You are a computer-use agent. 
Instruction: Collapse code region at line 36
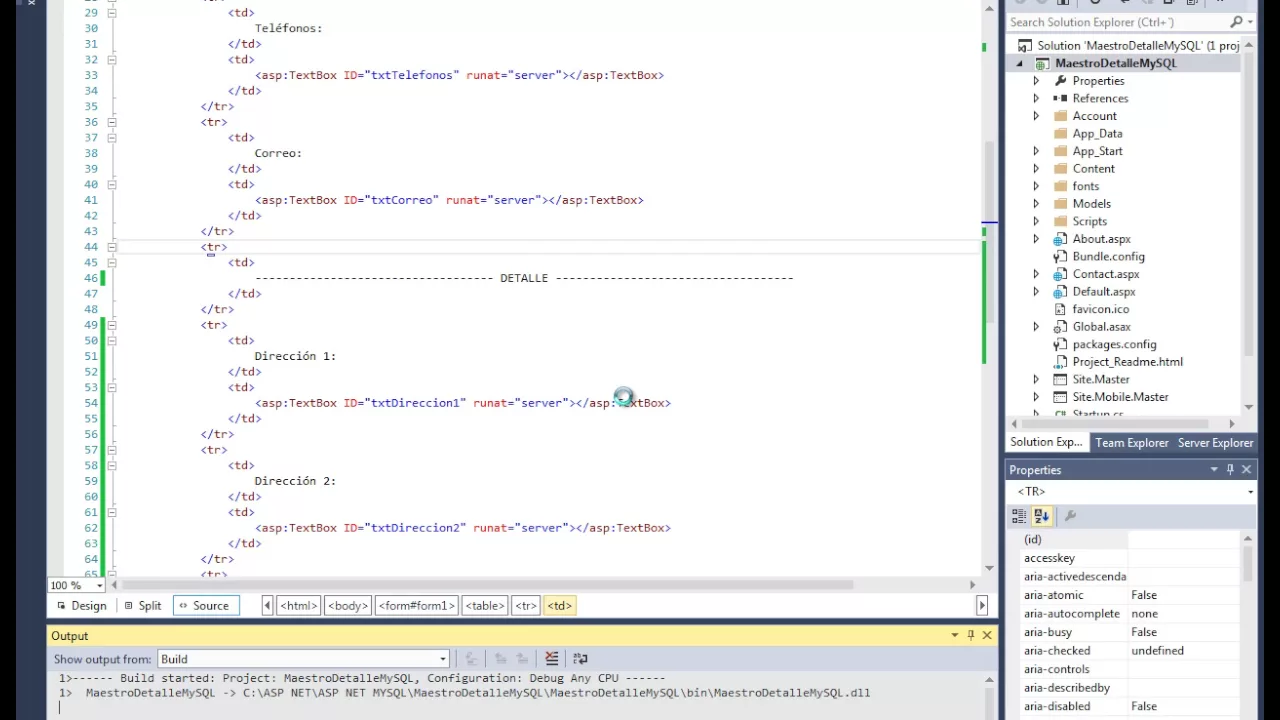coord(112,122)
